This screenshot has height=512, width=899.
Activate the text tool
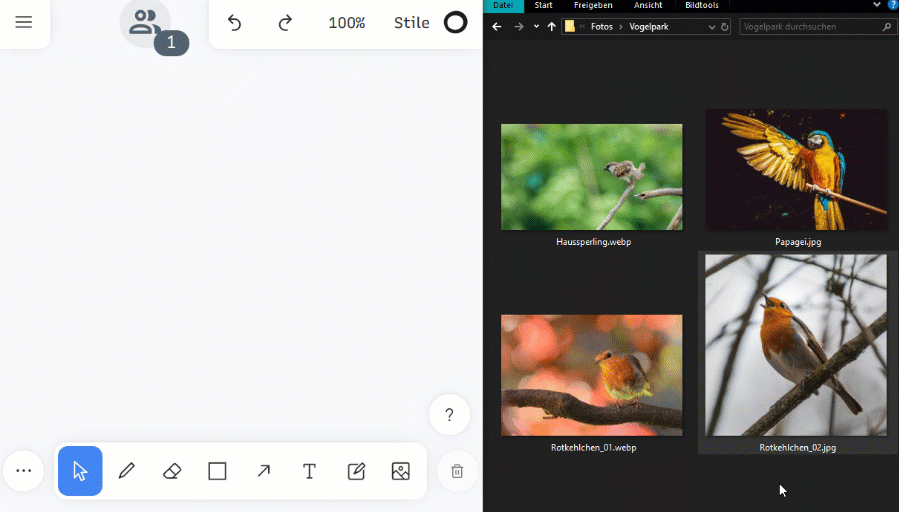point(309,471)
